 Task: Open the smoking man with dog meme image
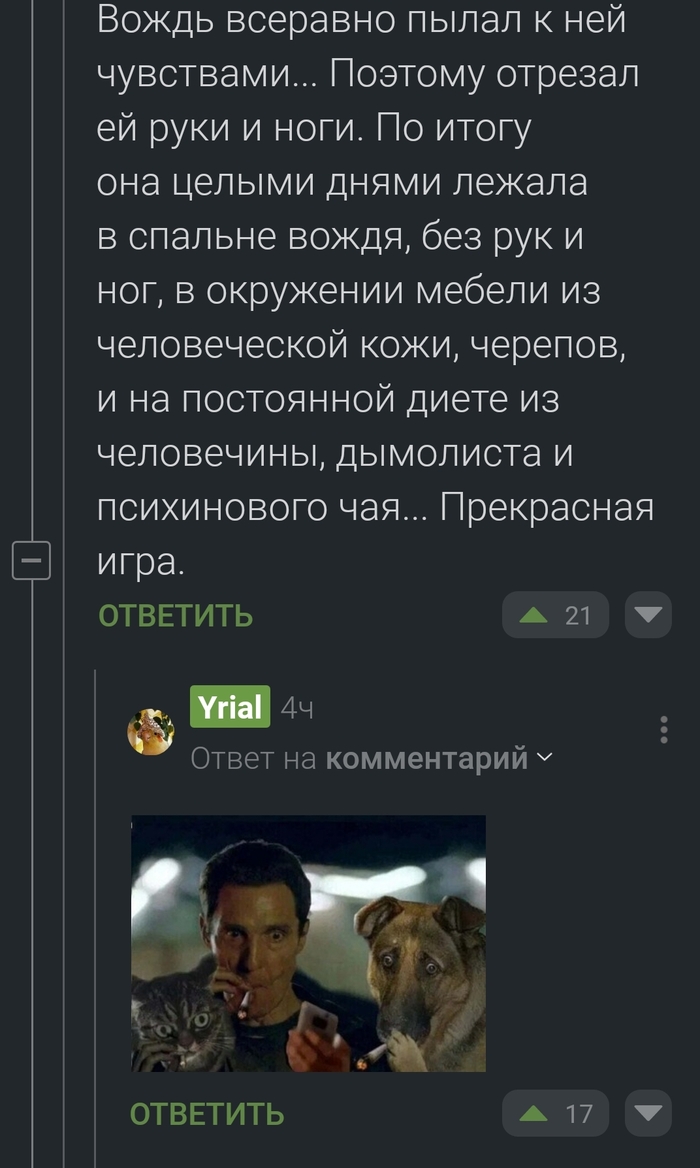click(x=308, y=943)
